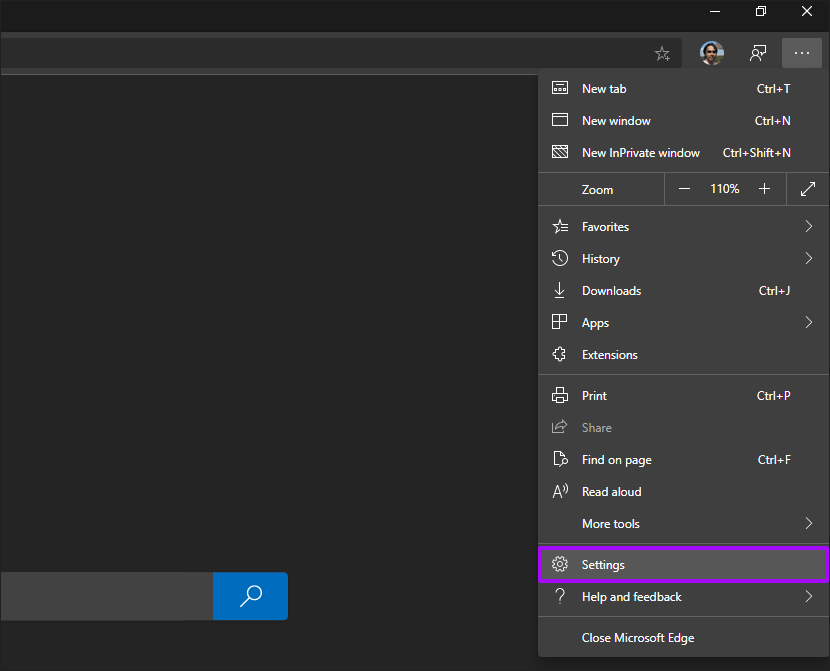Open Extensions from the menu
Viewport: 830px width, 671px height.
pos(609,355)
